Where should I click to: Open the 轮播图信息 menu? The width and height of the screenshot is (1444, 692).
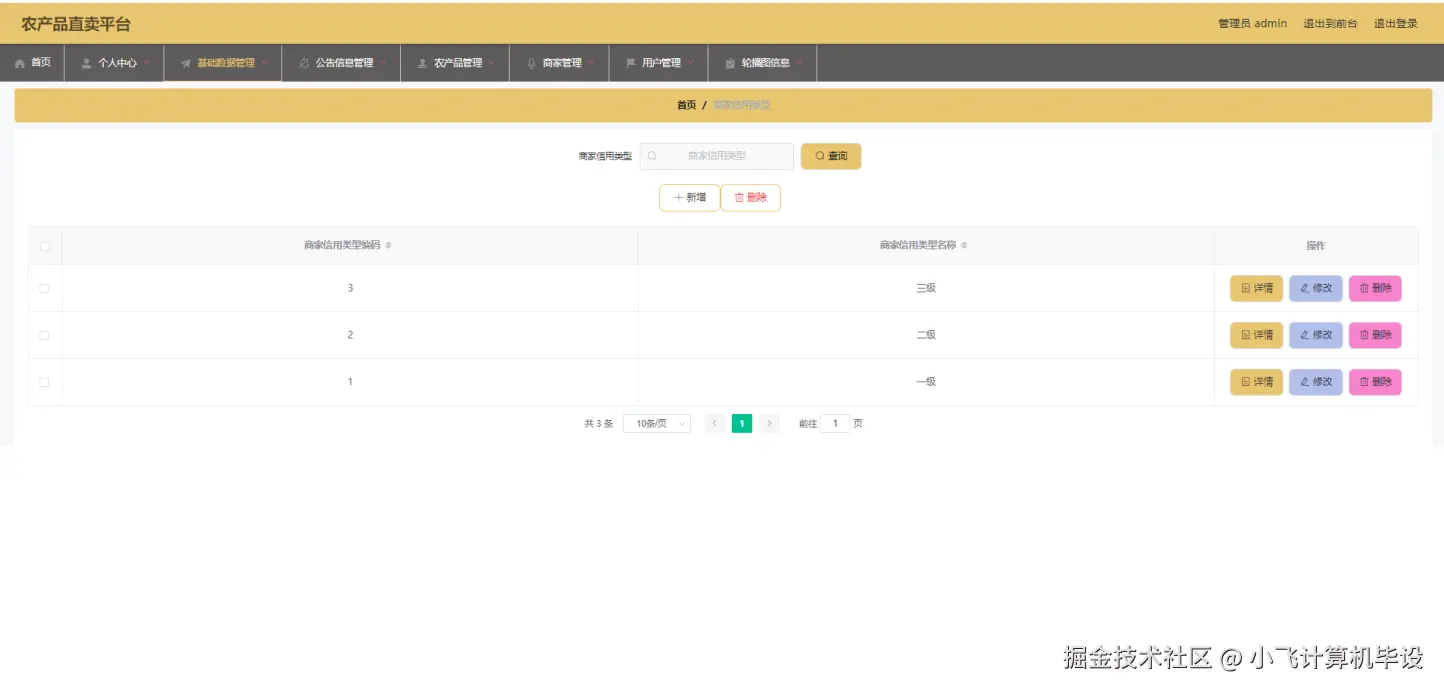click(x=763, y=63)
